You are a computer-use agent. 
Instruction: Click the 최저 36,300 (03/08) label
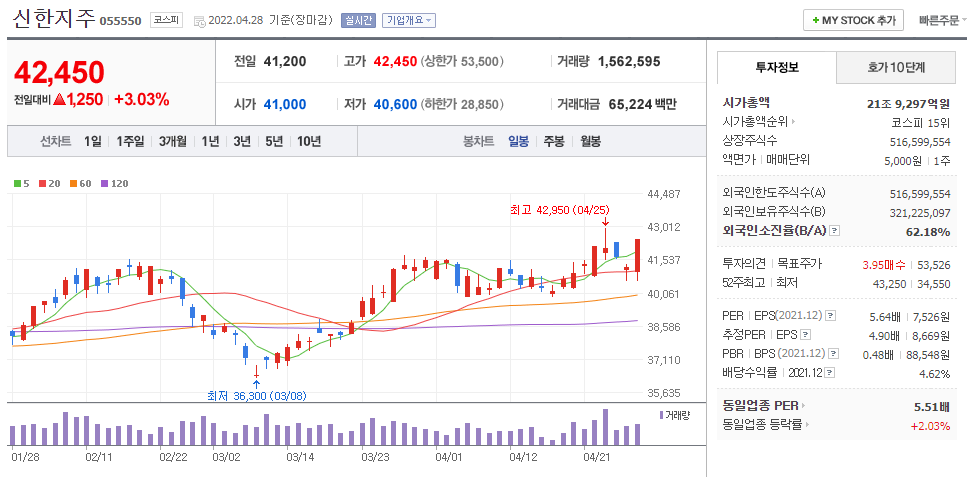pyautogui.click(x=256, y=396)
